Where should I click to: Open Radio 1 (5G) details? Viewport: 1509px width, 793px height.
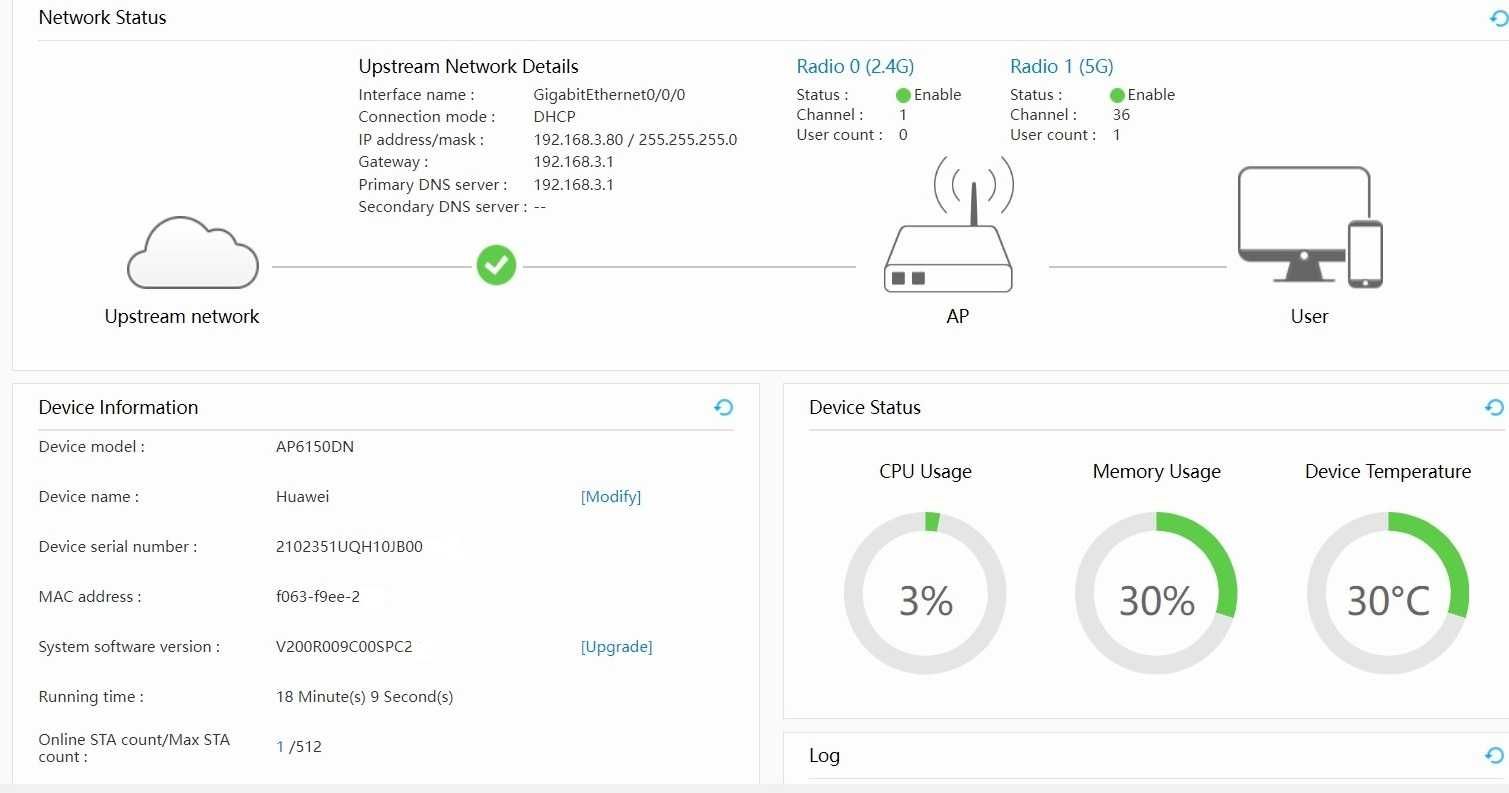click(1061, 66)
